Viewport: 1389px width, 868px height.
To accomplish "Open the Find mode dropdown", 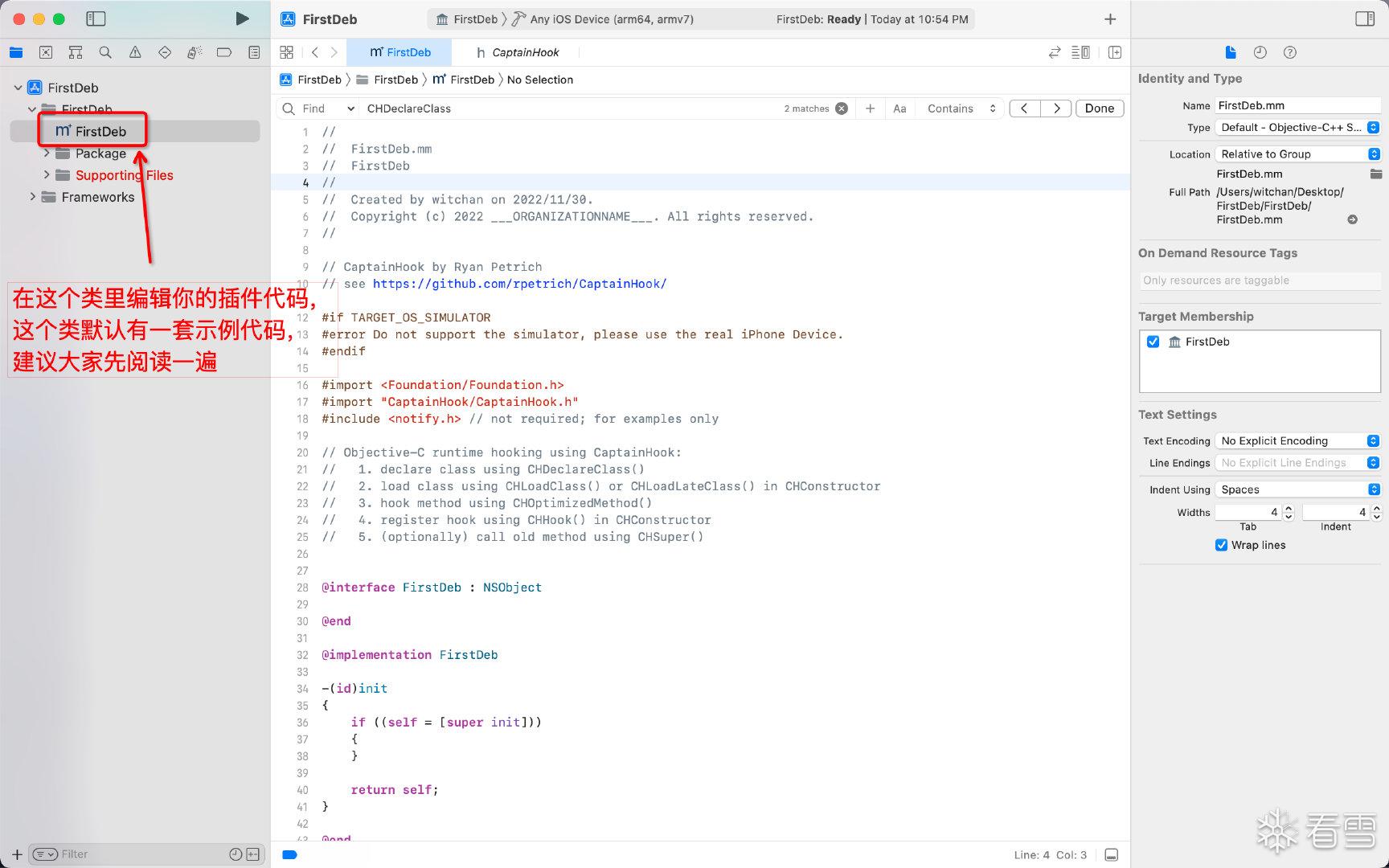I will [329, 108].
